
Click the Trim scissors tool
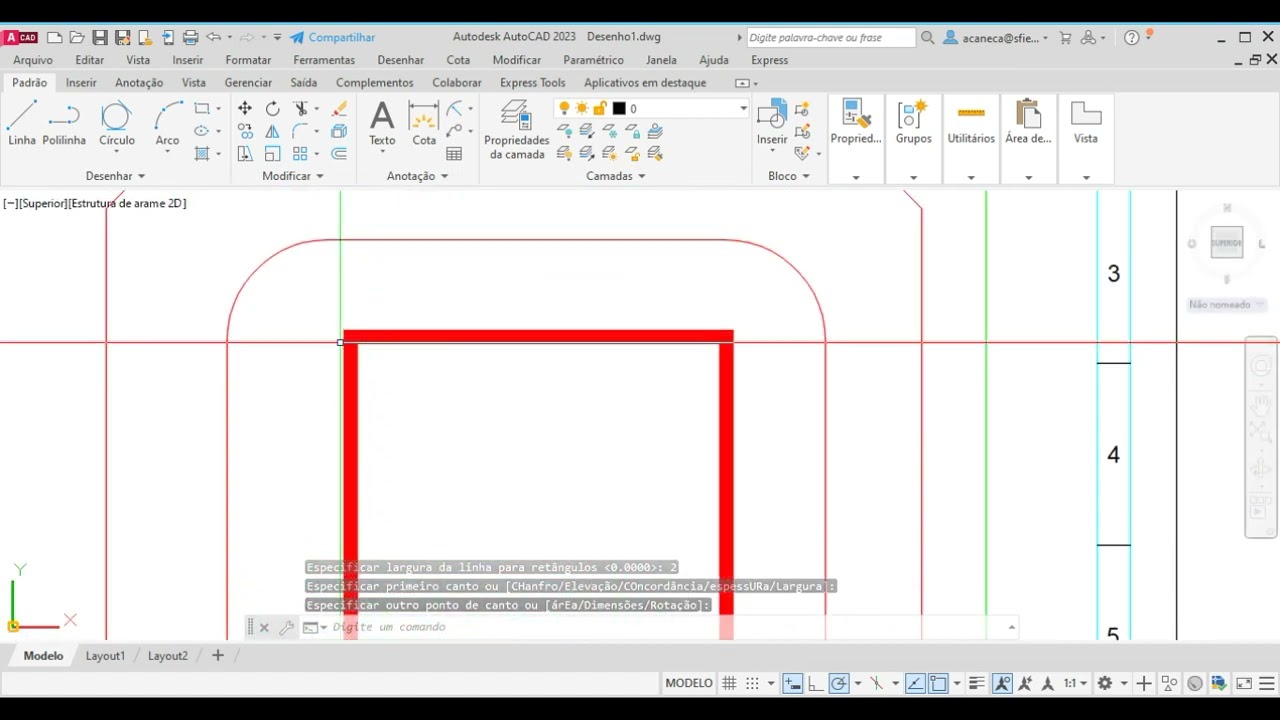click(300, 108)
